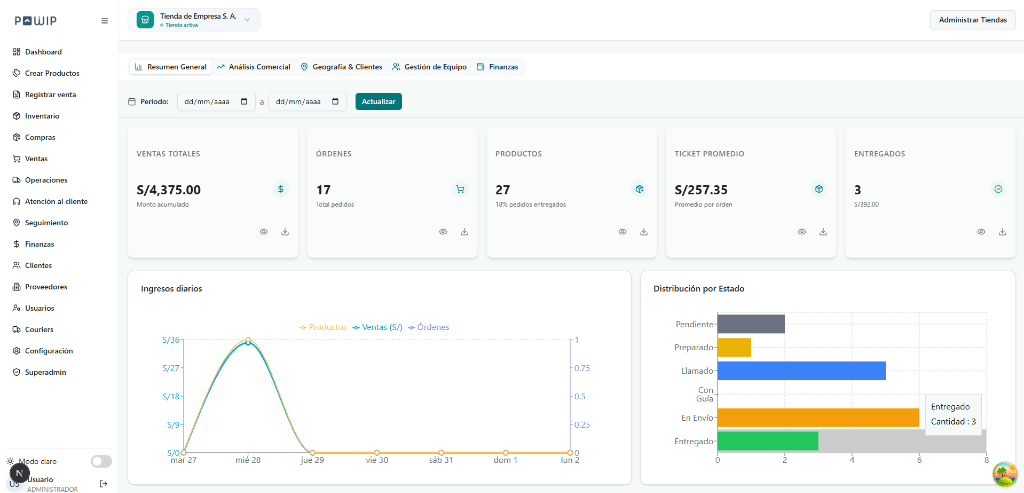Click the cube icon on Ticket Promedio card

[819, 189]
